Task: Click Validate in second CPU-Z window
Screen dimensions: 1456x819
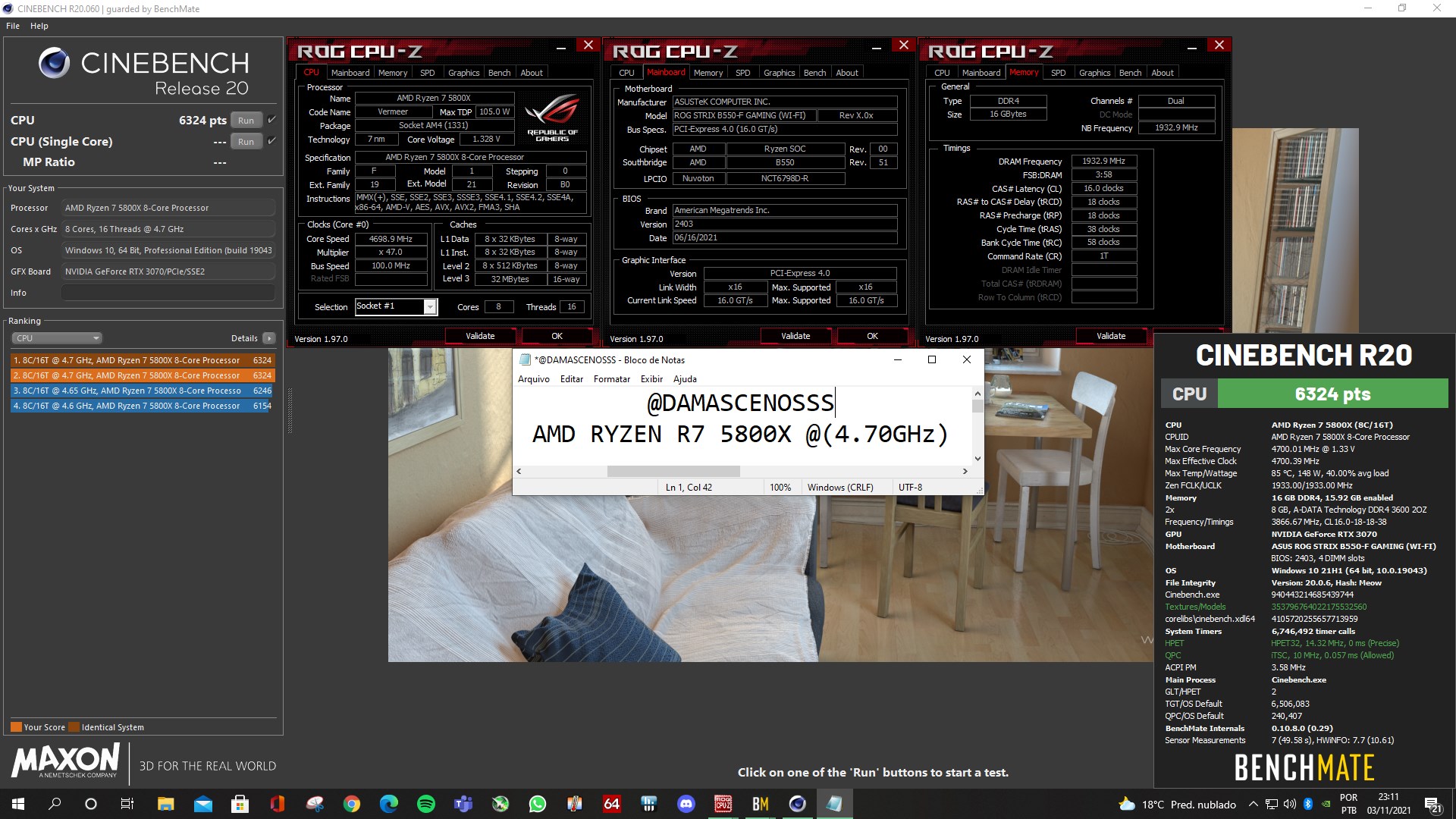Action: click(795, 336)
